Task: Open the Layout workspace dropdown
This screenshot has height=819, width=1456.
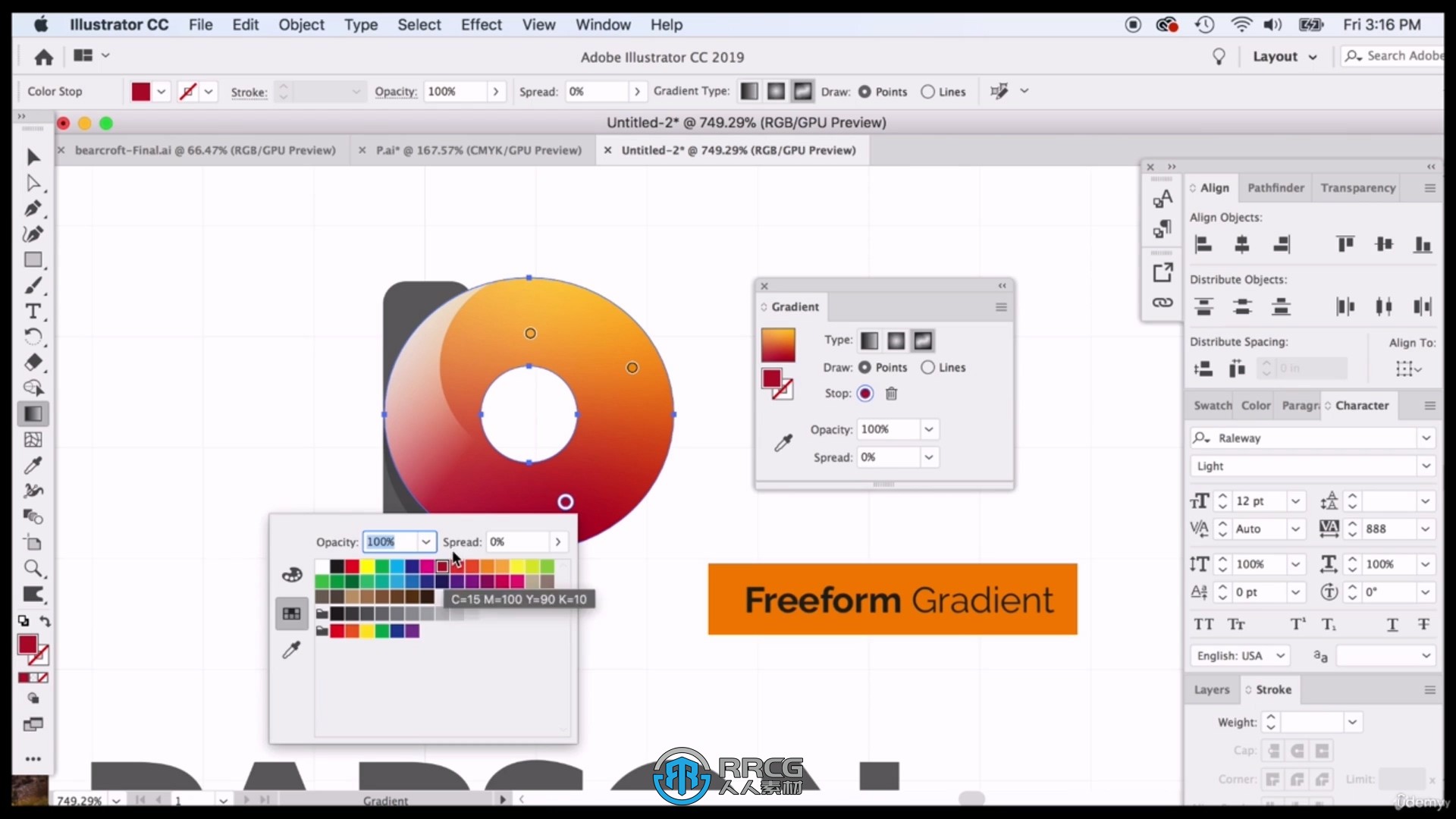Action: [x=1285, y=57]
